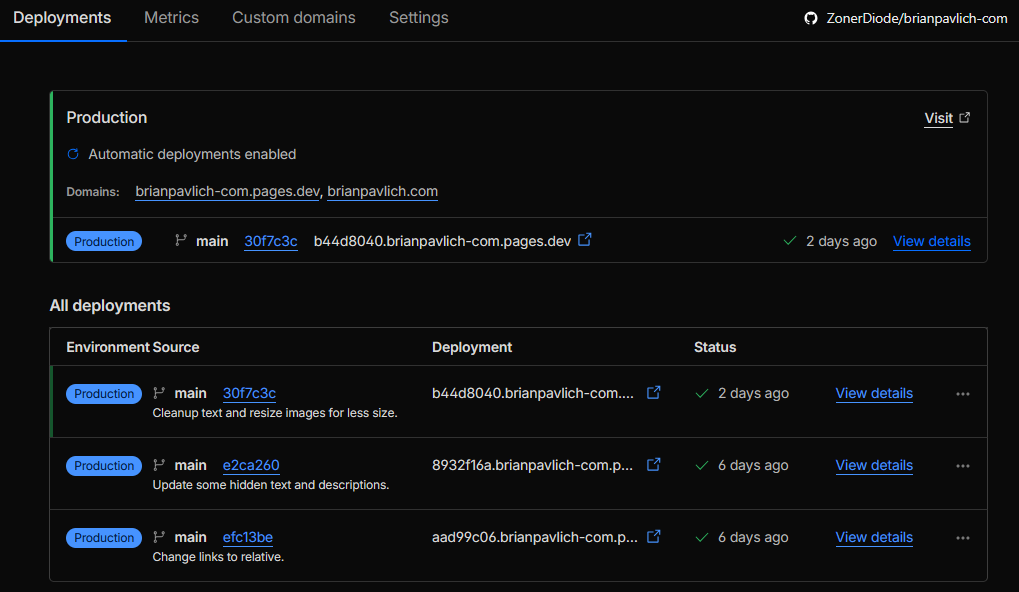Click Production badge in the efc13be row
Screen dimensions: 1019x592
click(104, 538)
